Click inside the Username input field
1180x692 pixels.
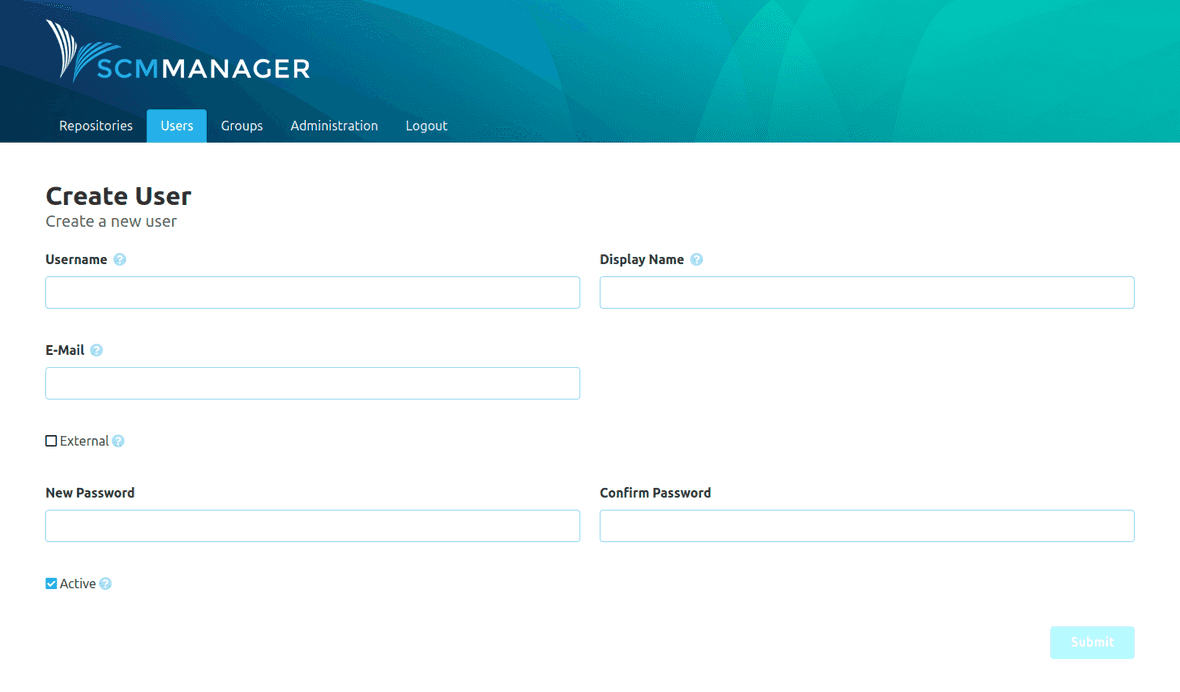pyautogui.click(x=312, y=292)
